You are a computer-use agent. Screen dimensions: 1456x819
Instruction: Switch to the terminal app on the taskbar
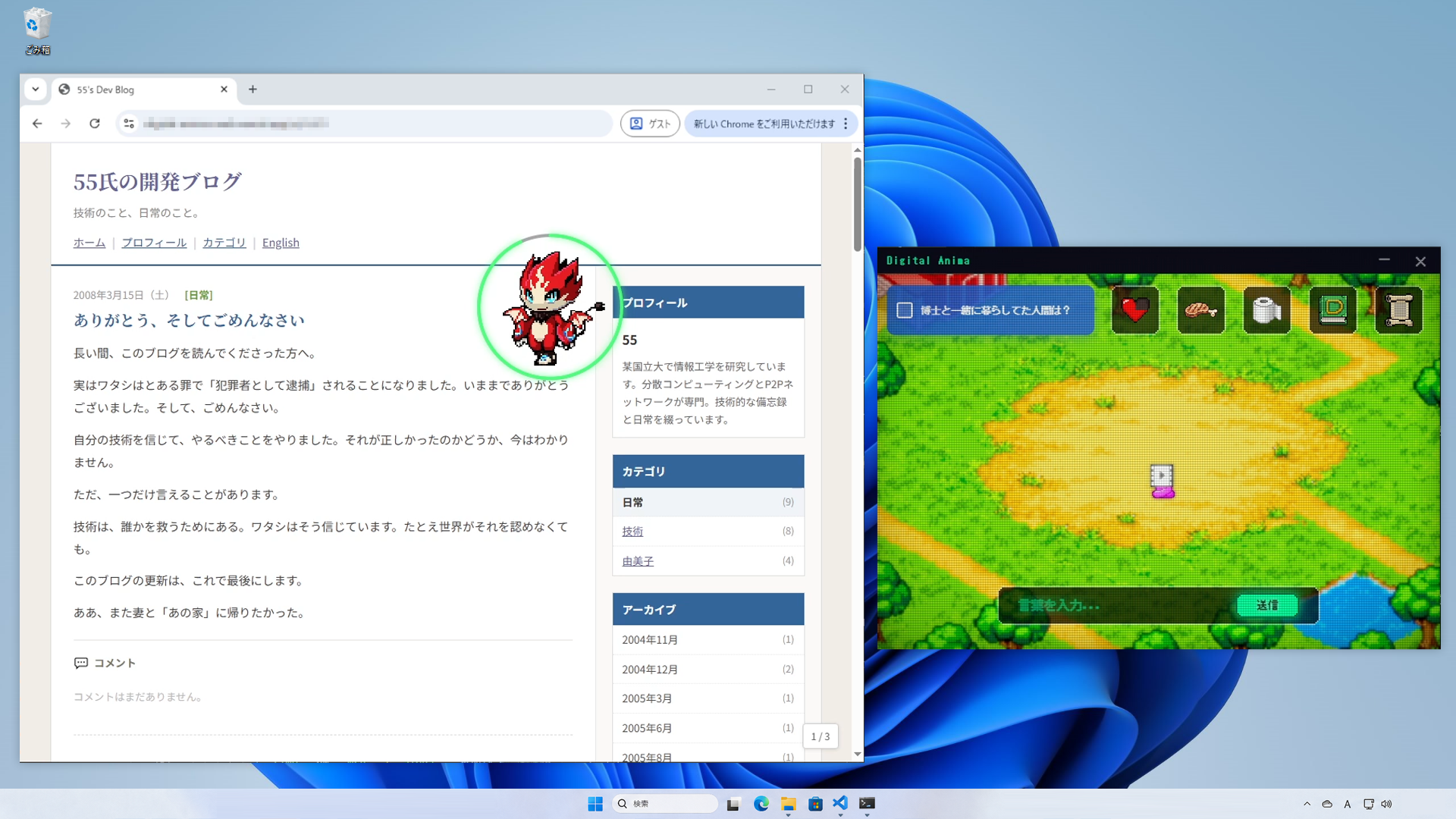pyautogui.click(x=867, y=804)
